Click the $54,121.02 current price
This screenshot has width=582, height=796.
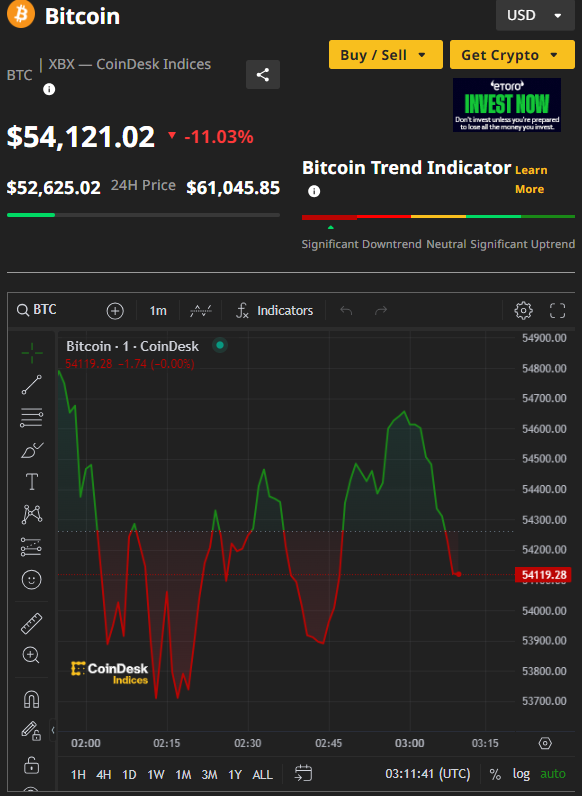coord(81,137)
